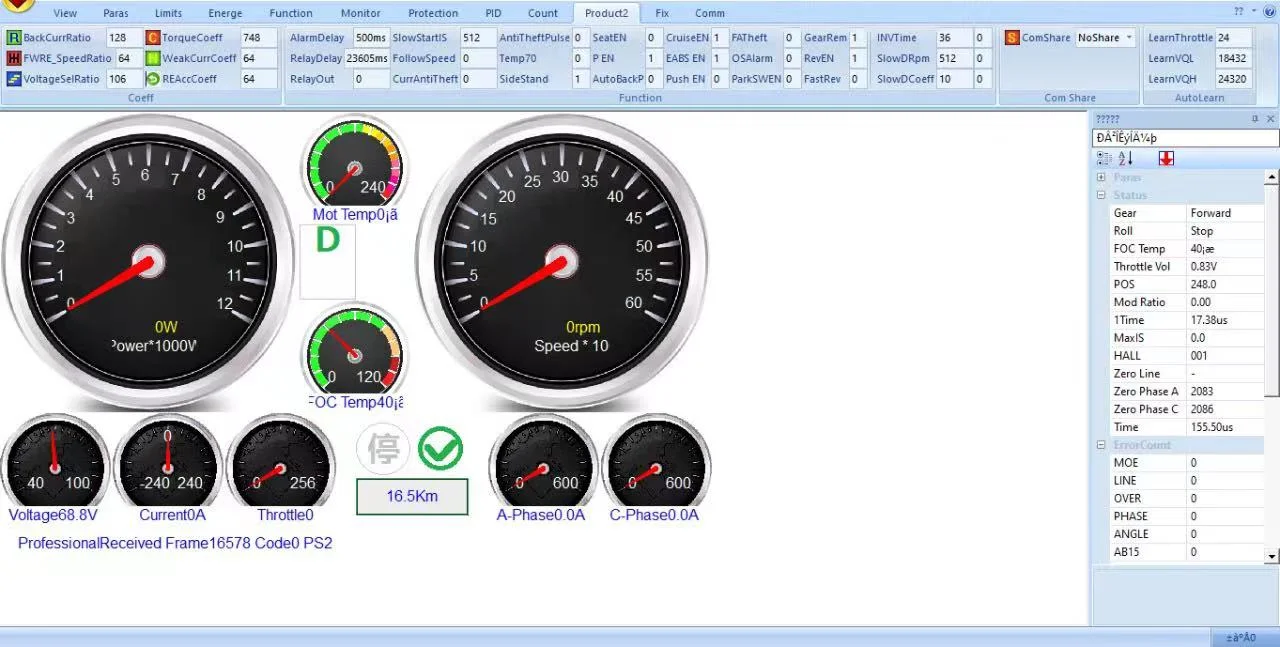
Task: Click the 16.5Km distance box
Action: click(412, 496)
